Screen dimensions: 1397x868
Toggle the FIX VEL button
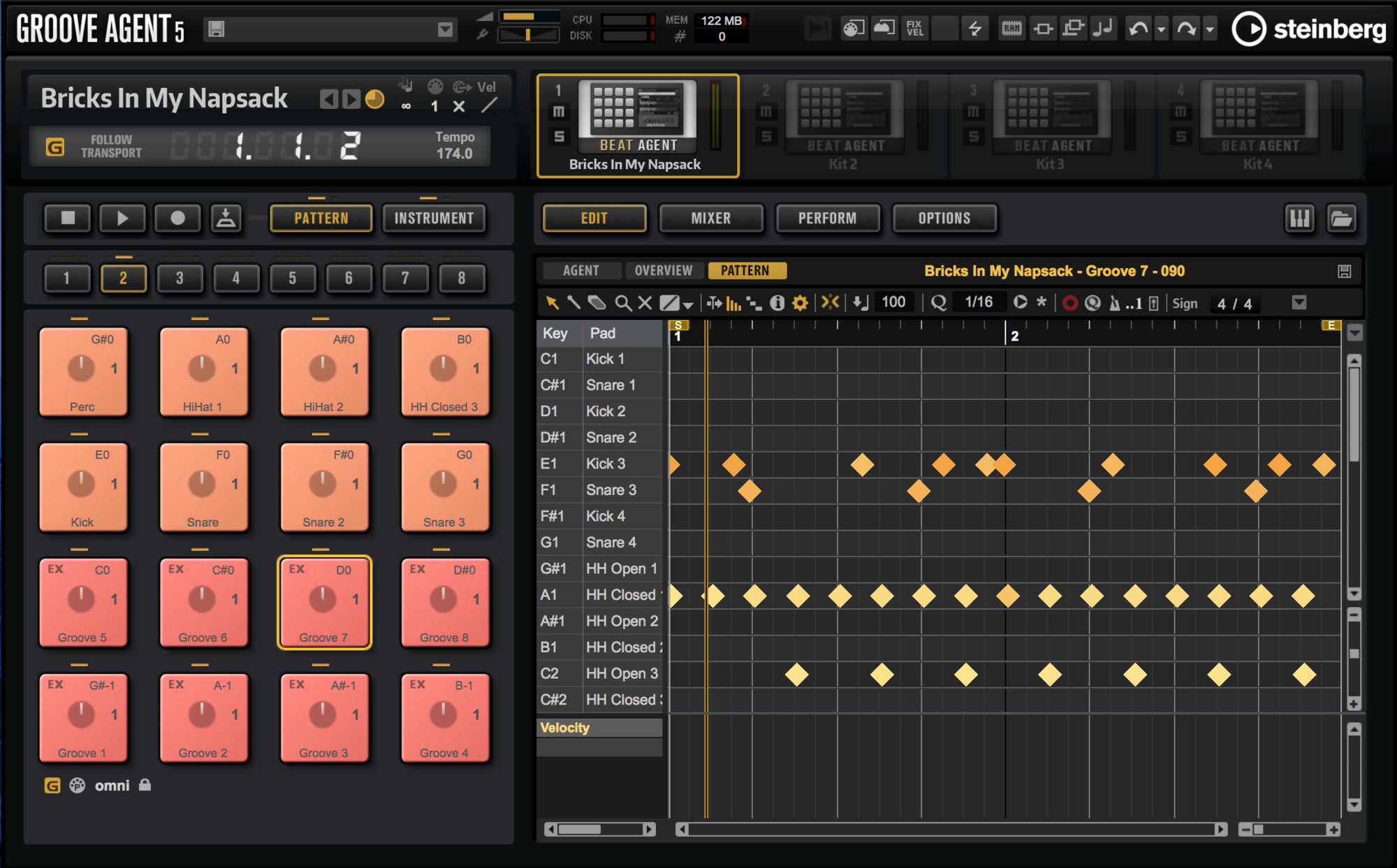[914, 29]
